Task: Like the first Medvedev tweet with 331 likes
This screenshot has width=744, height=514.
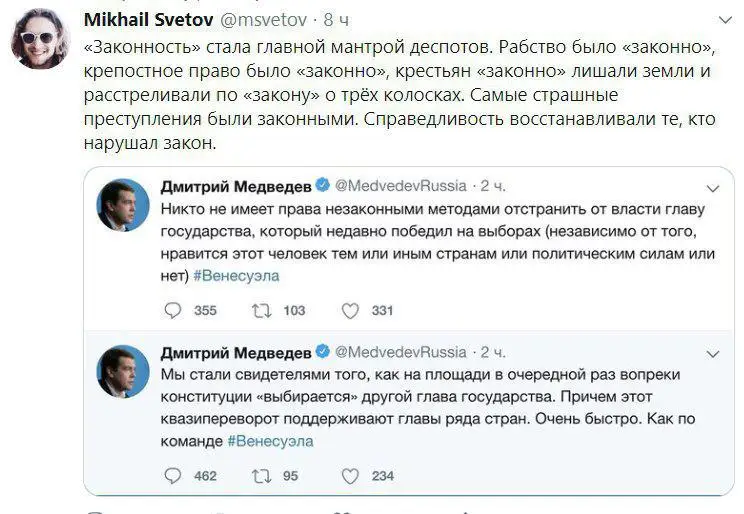Action: tap(350, 311)
